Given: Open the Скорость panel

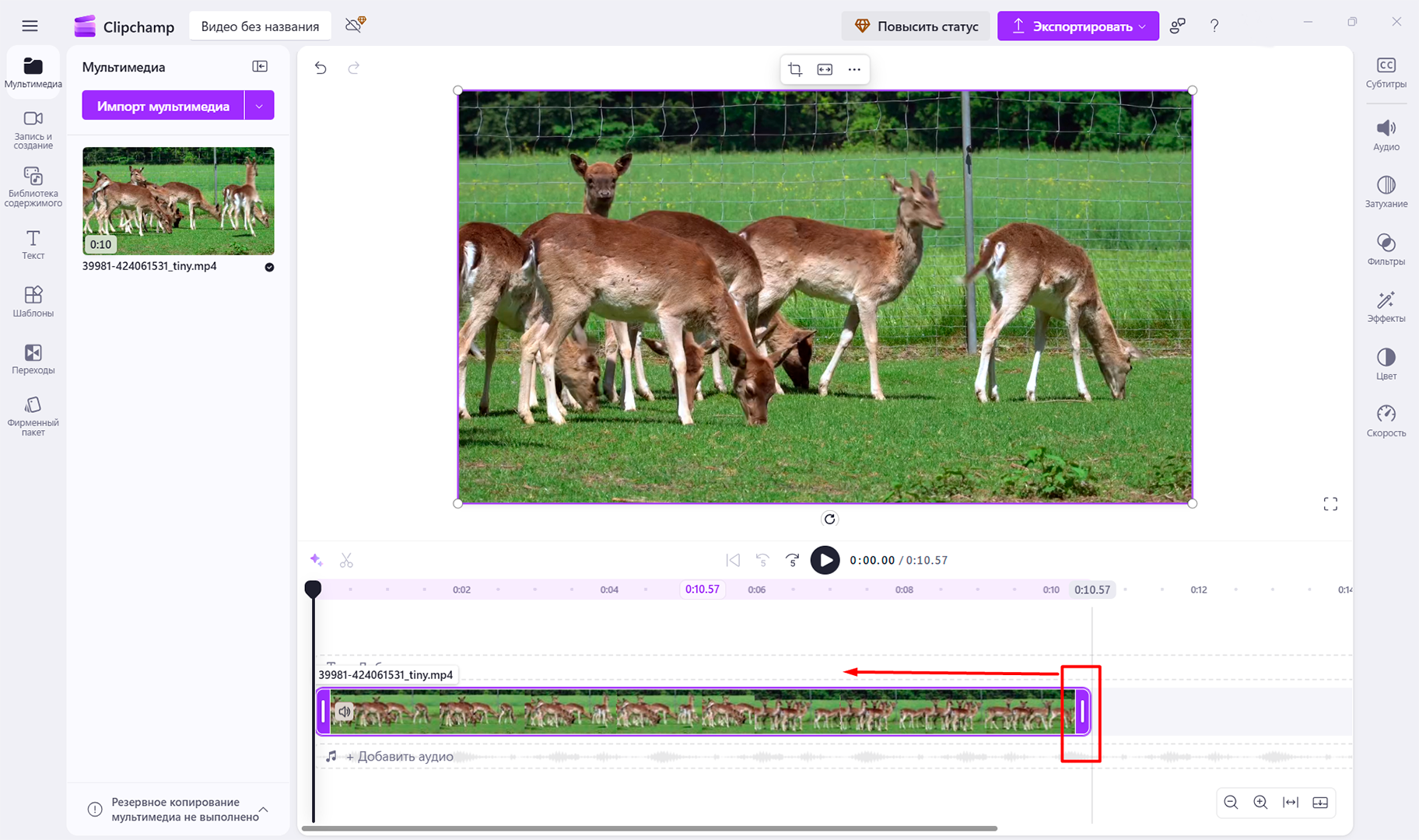Looking at the screenshot, I should pos(1386,420).
